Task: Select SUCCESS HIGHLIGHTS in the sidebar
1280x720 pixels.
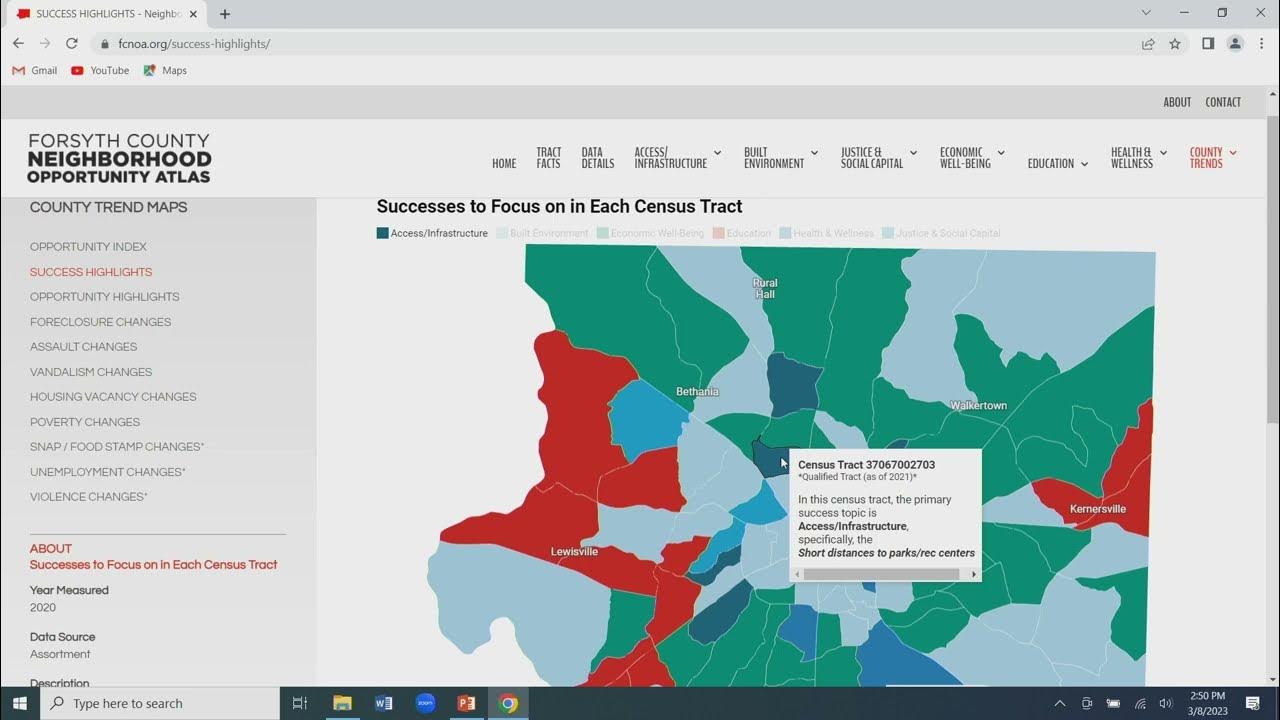Action: point(91,272)
